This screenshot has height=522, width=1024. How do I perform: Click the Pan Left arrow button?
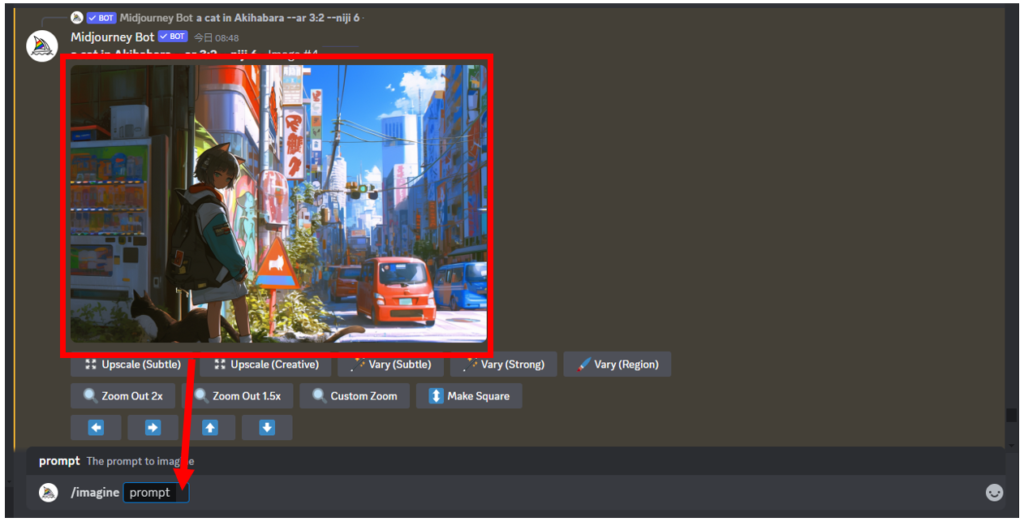[96, 428]
